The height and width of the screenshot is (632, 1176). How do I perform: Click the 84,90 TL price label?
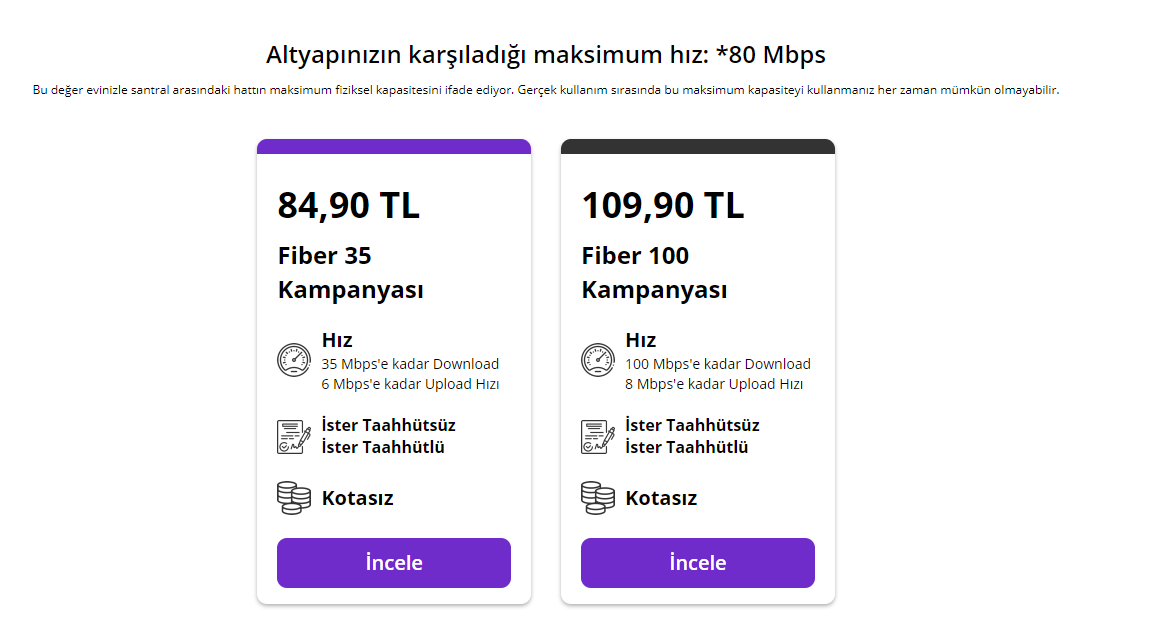coord(349,206)
